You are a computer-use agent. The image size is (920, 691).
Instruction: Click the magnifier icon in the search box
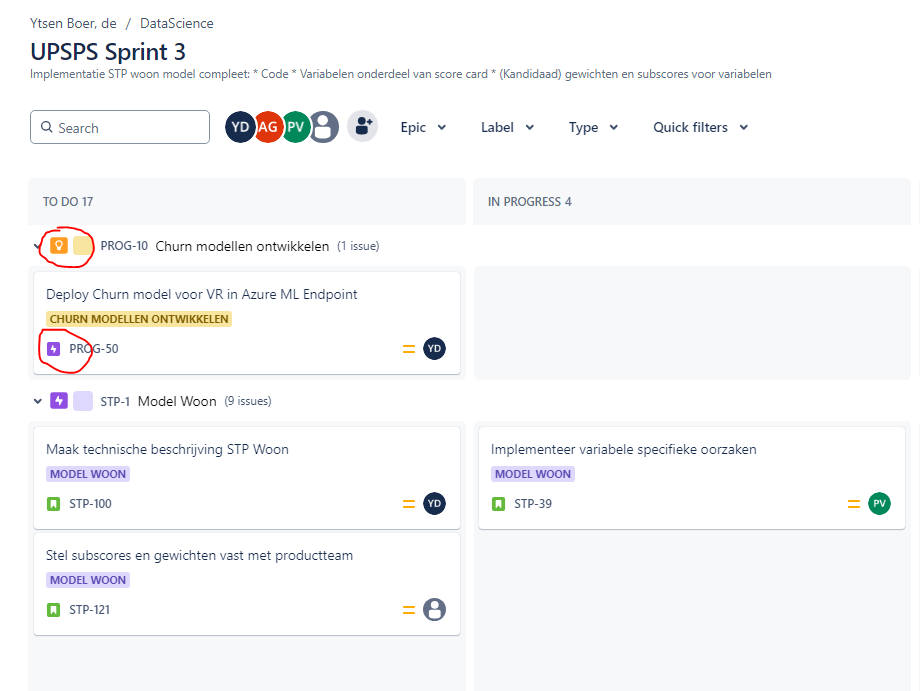tap(46, 127)
